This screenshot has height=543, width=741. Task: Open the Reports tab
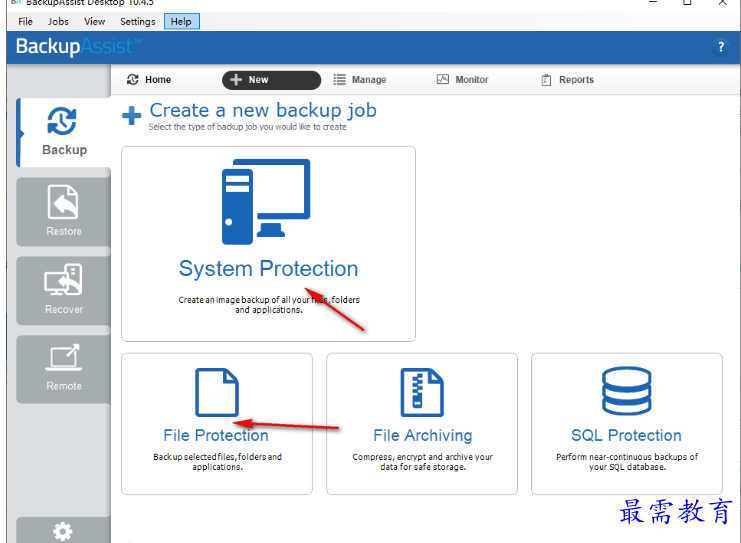click(568, 79)
